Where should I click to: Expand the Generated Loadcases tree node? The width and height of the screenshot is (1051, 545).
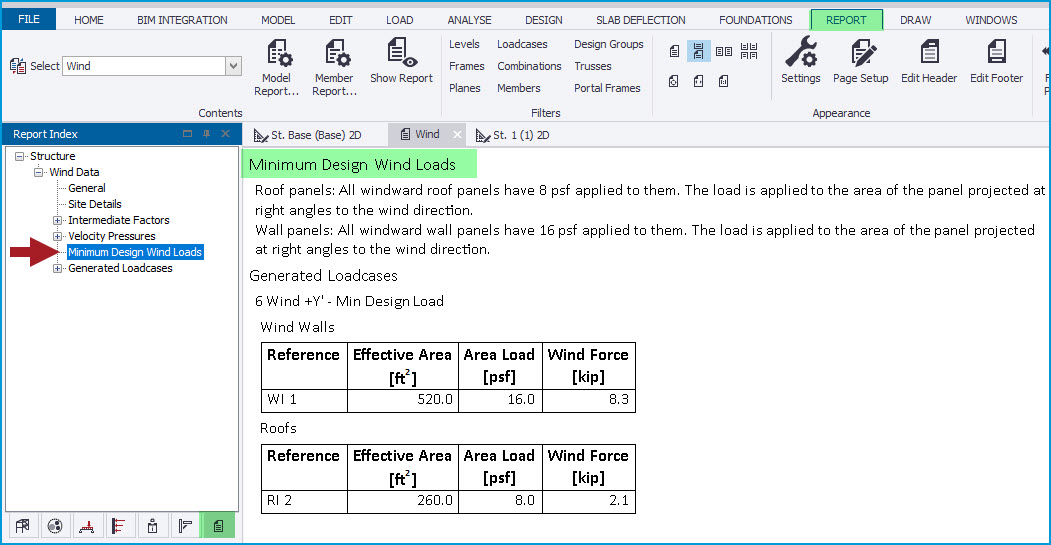pos(58,268)
